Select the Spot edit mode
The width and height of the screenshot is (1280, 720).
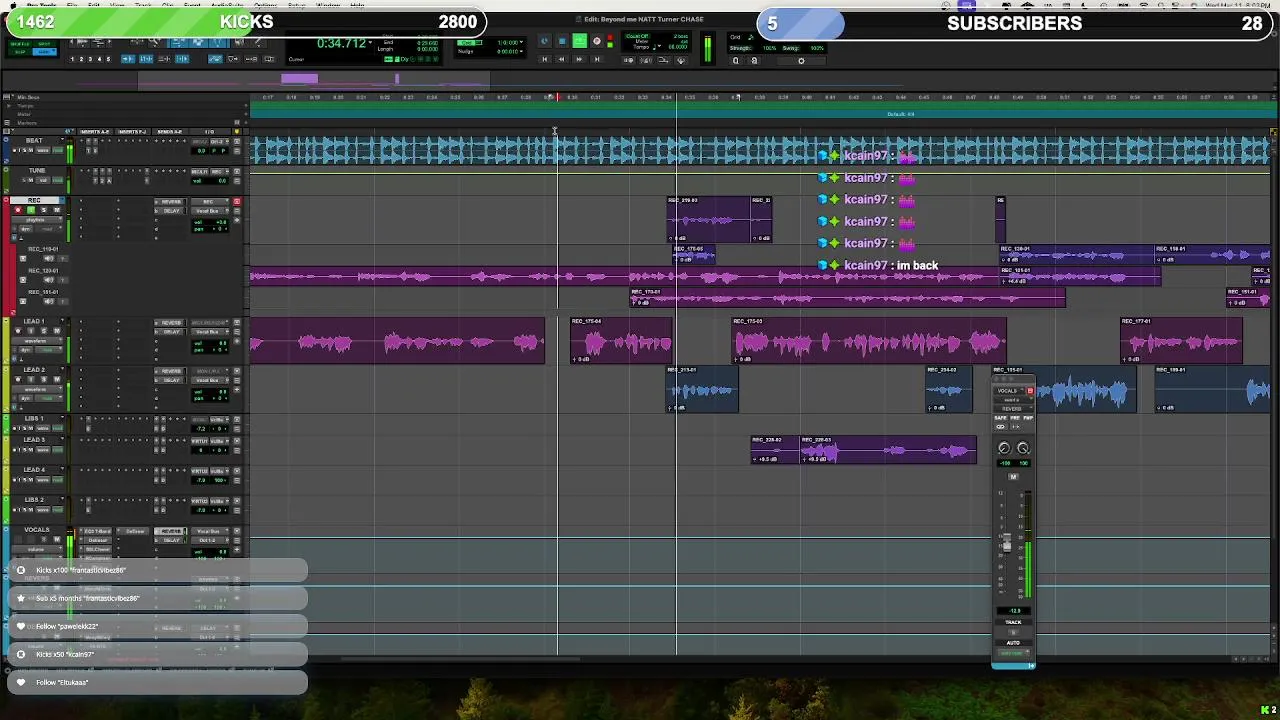[45, 44]
